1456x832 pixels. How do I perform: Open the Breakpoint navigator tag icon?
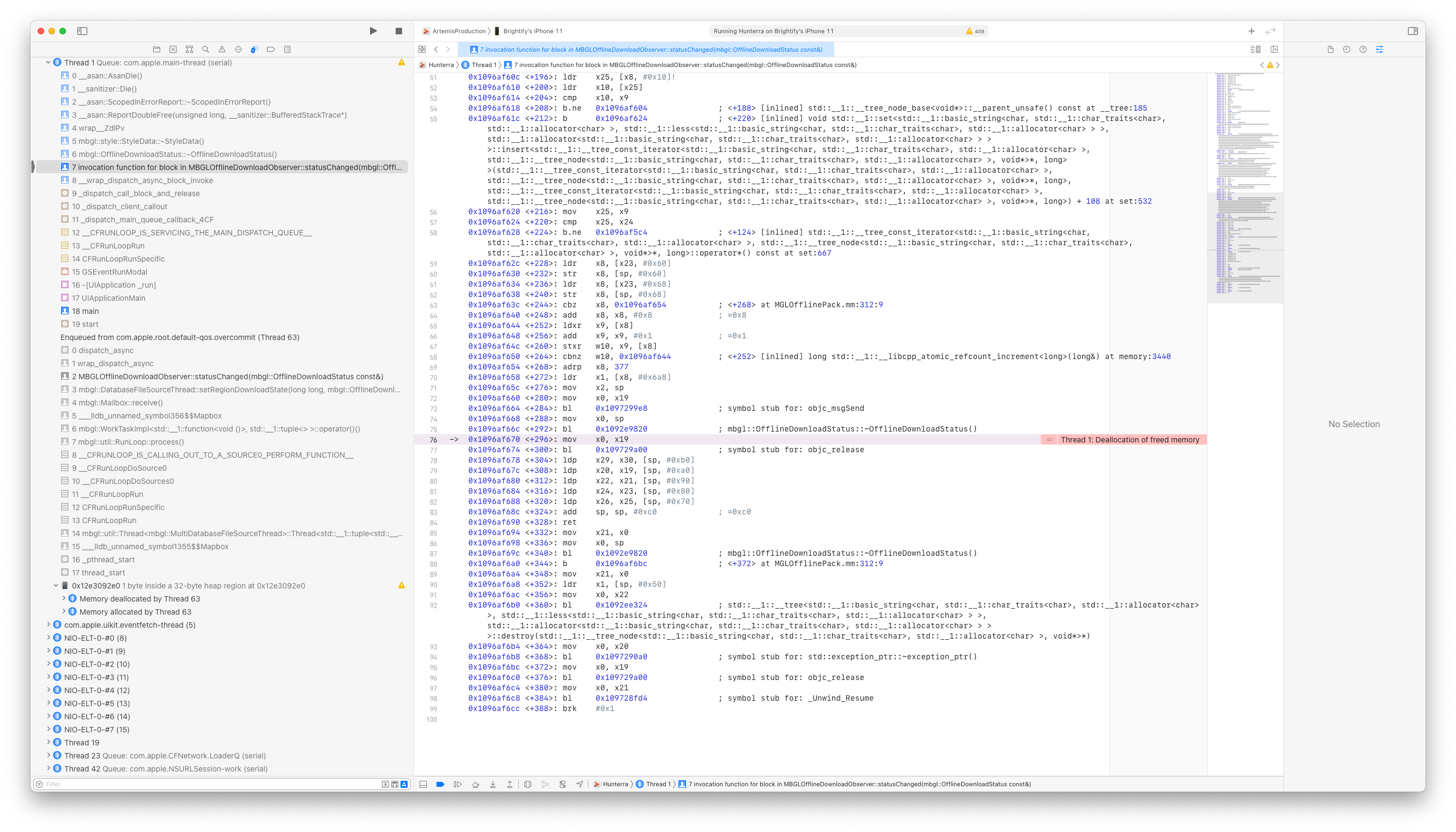[x=271, y=49]
